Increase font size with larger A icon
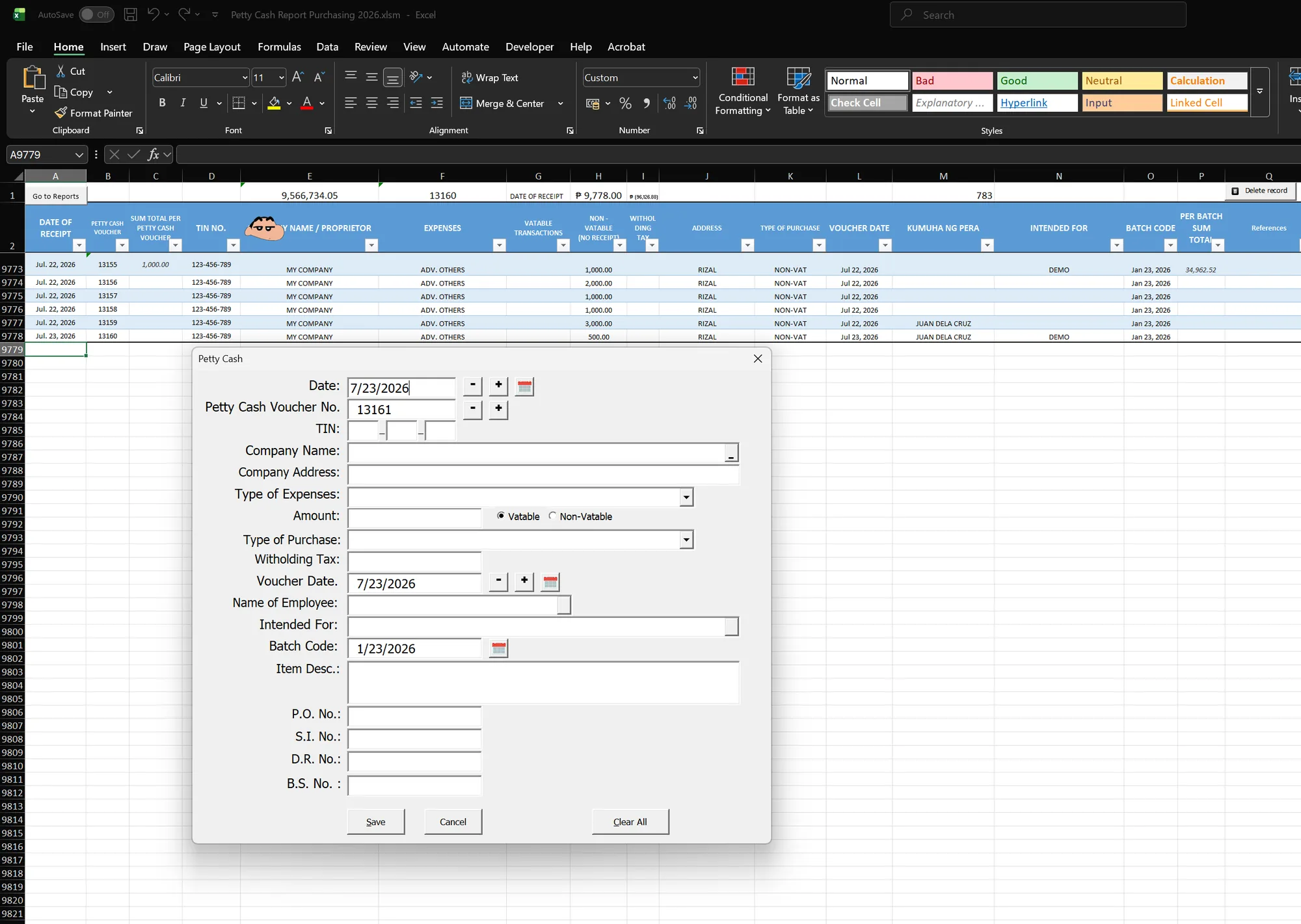 (x=297, y=77)
